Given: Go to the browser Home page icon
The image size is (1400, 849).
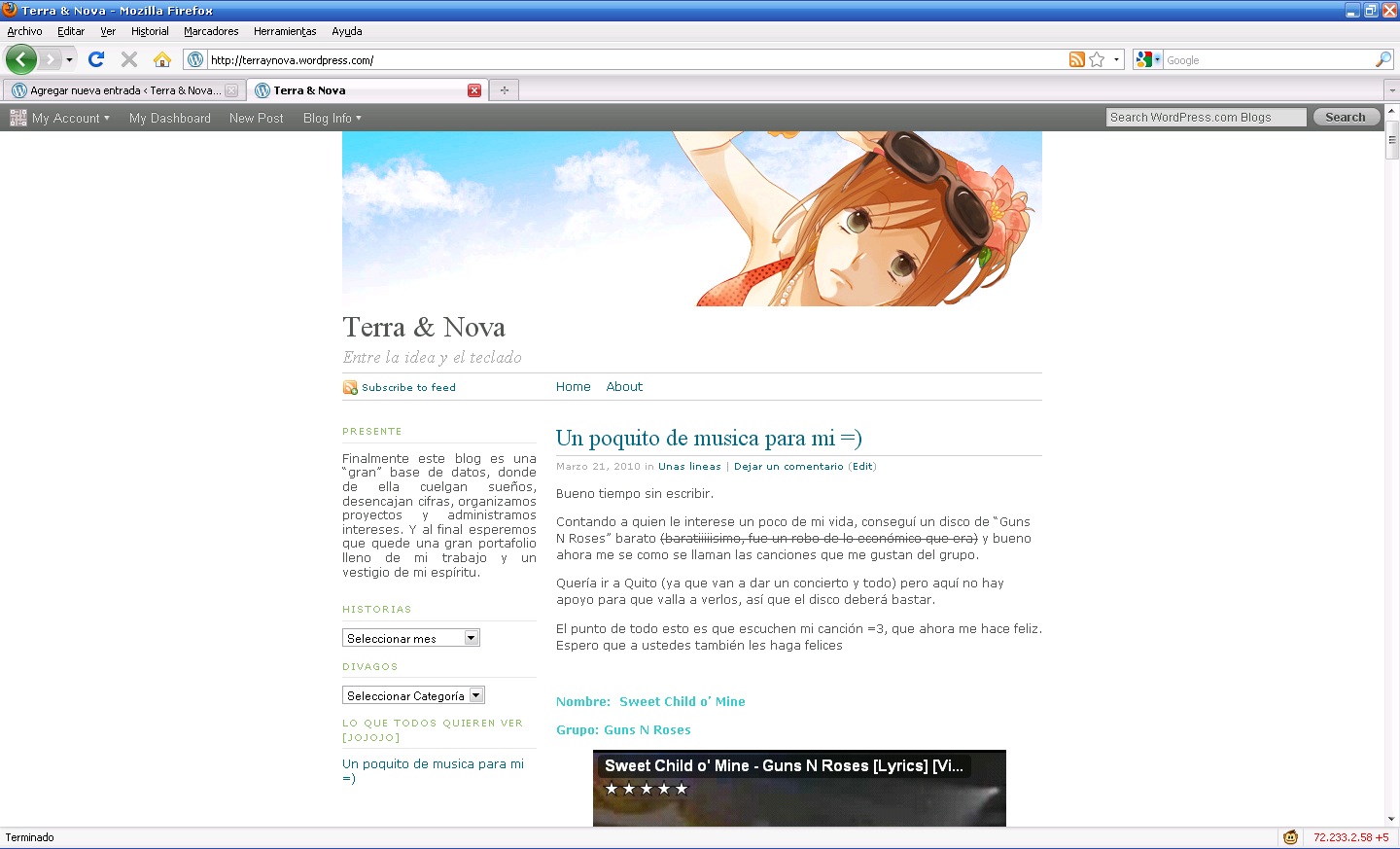Looking at the screenshot, I should click(x=162, y=59).
